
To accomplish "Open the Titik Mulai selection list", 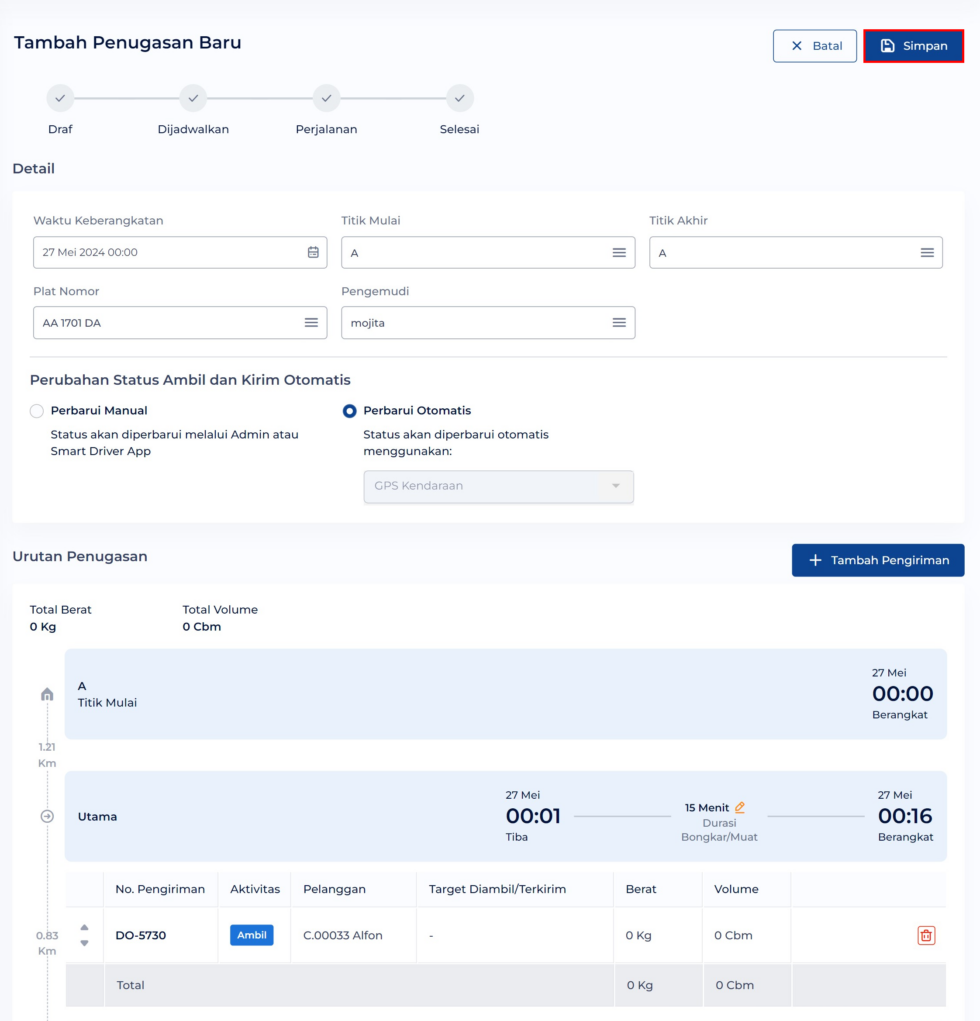I will pyautogui.click(x=619, y=253).
